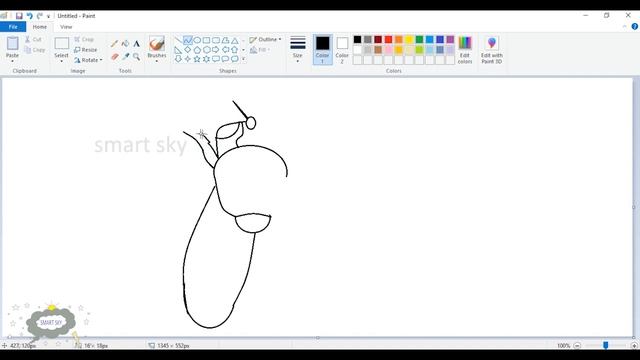Click the Paste clipboard button
The image size is (640, 360).
click(x=12, y=43)
